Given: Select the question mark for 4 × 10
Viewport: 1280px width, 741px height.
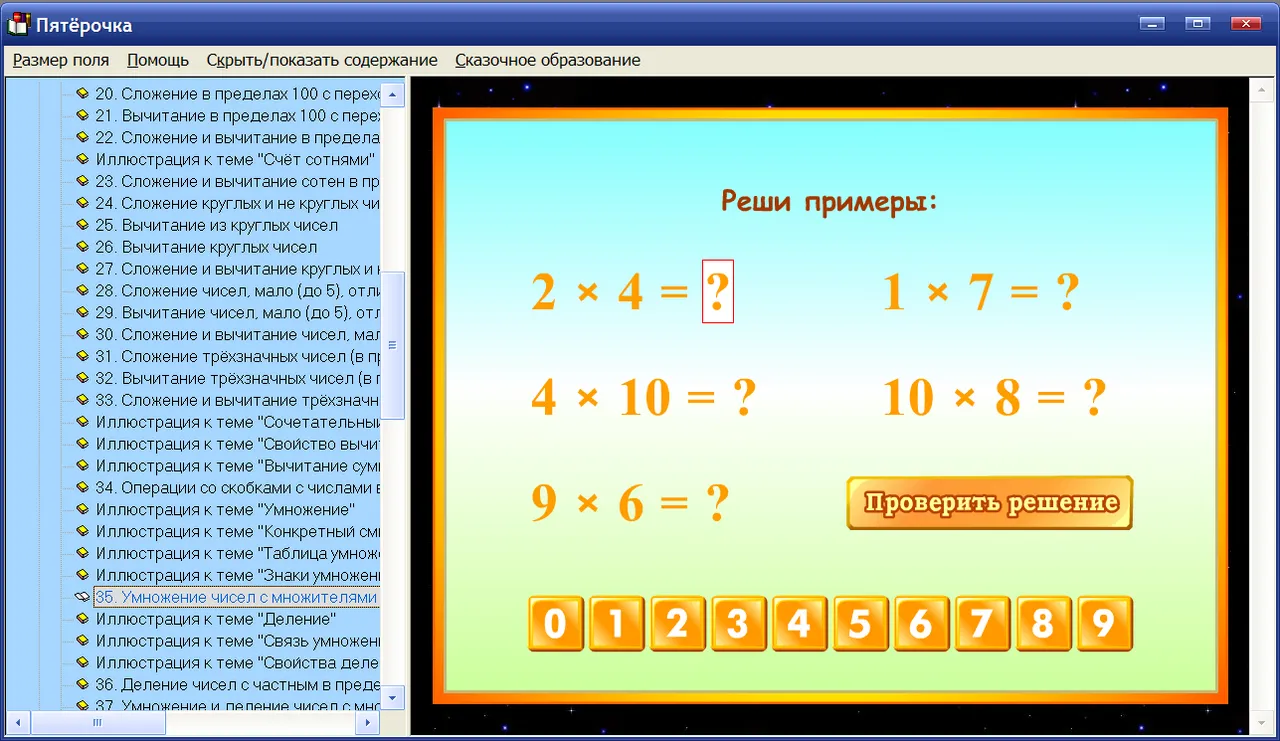Looking at the screenshot, I should [x=743, y=398].
